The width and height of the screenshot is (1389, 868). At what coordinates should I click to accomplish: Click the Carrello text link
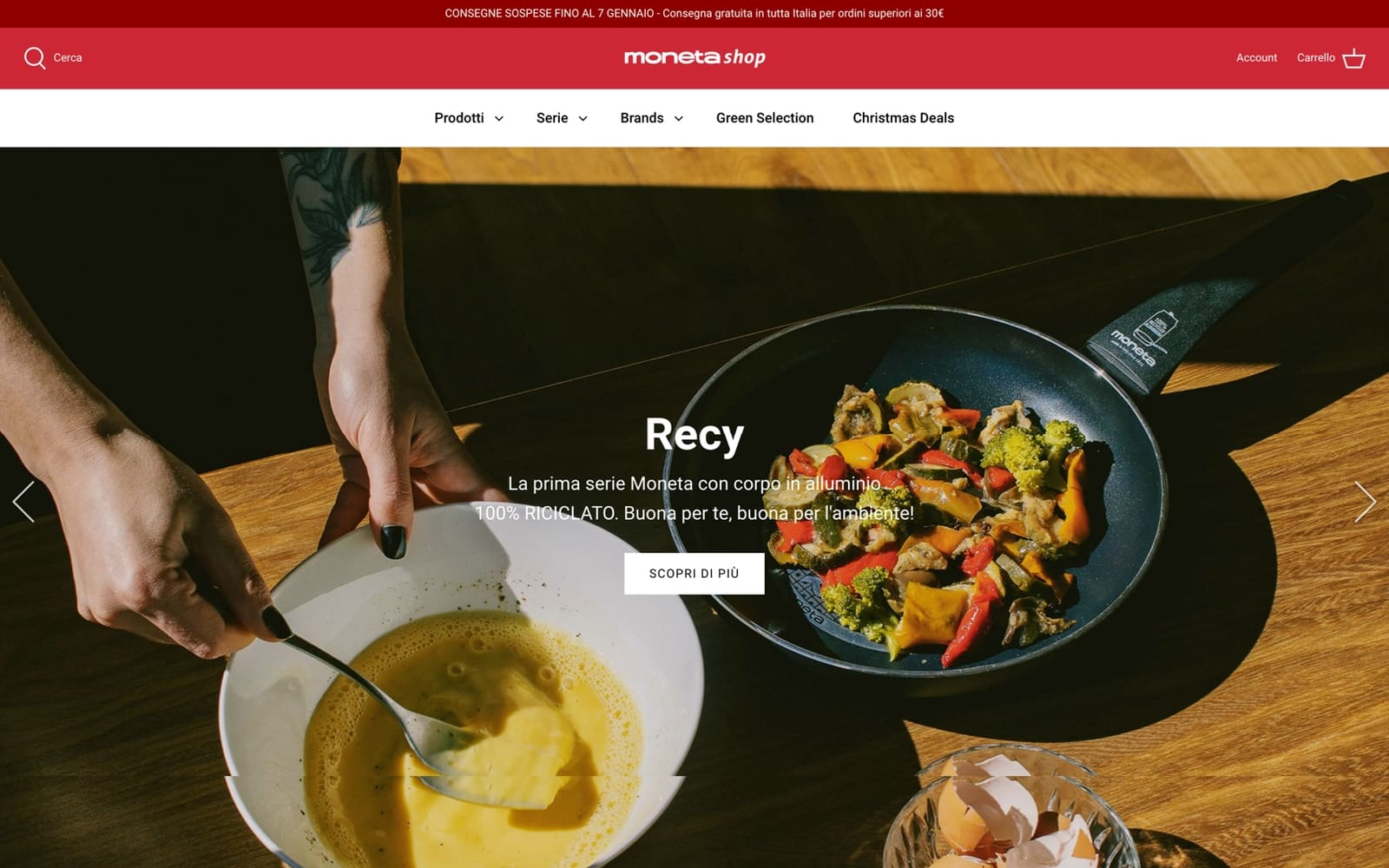coord(1315,57)
